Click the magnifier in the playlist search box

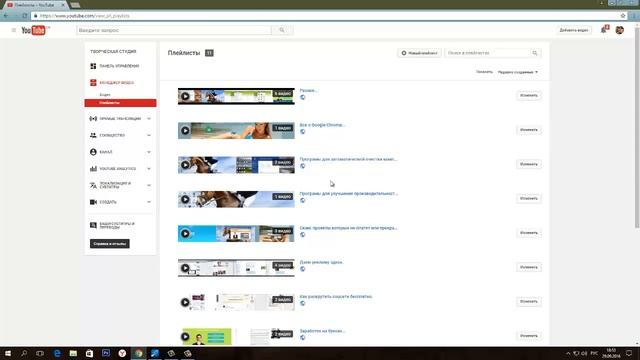pos(535,53)
